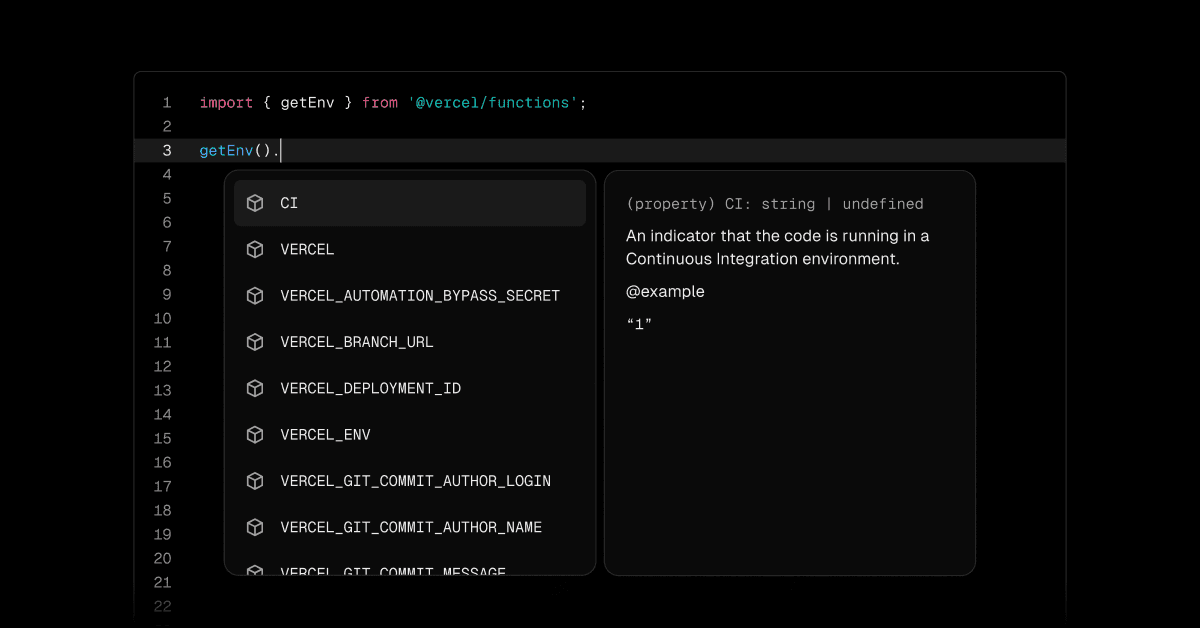Click the icon beside VERCEL_GIT_COMMIT_AUTHOR_LOGIN
The image size is (1200, 628).
255,481
